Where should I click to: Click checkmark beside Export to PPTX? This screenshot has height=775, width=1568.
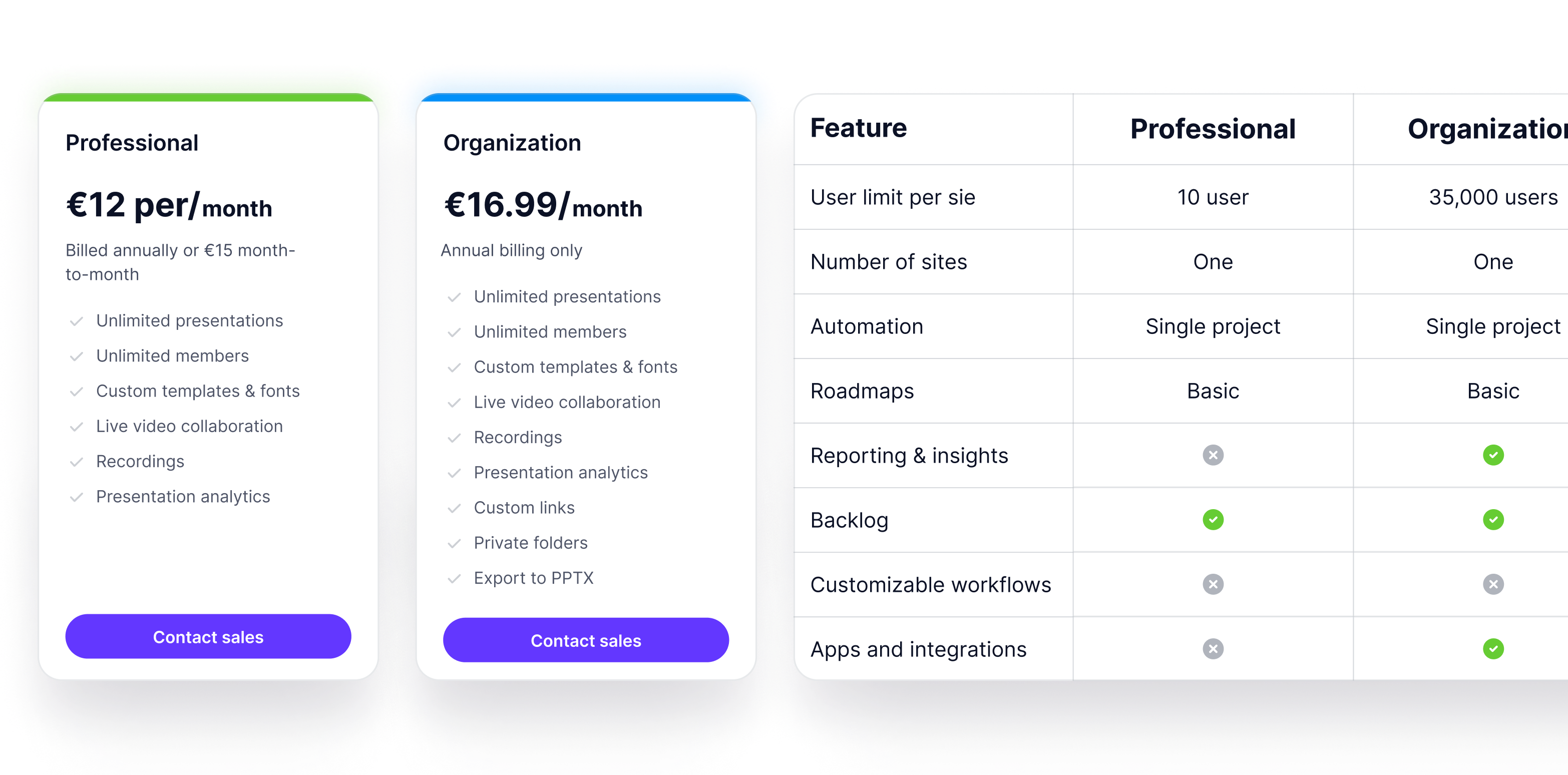(x=454, y=578)
